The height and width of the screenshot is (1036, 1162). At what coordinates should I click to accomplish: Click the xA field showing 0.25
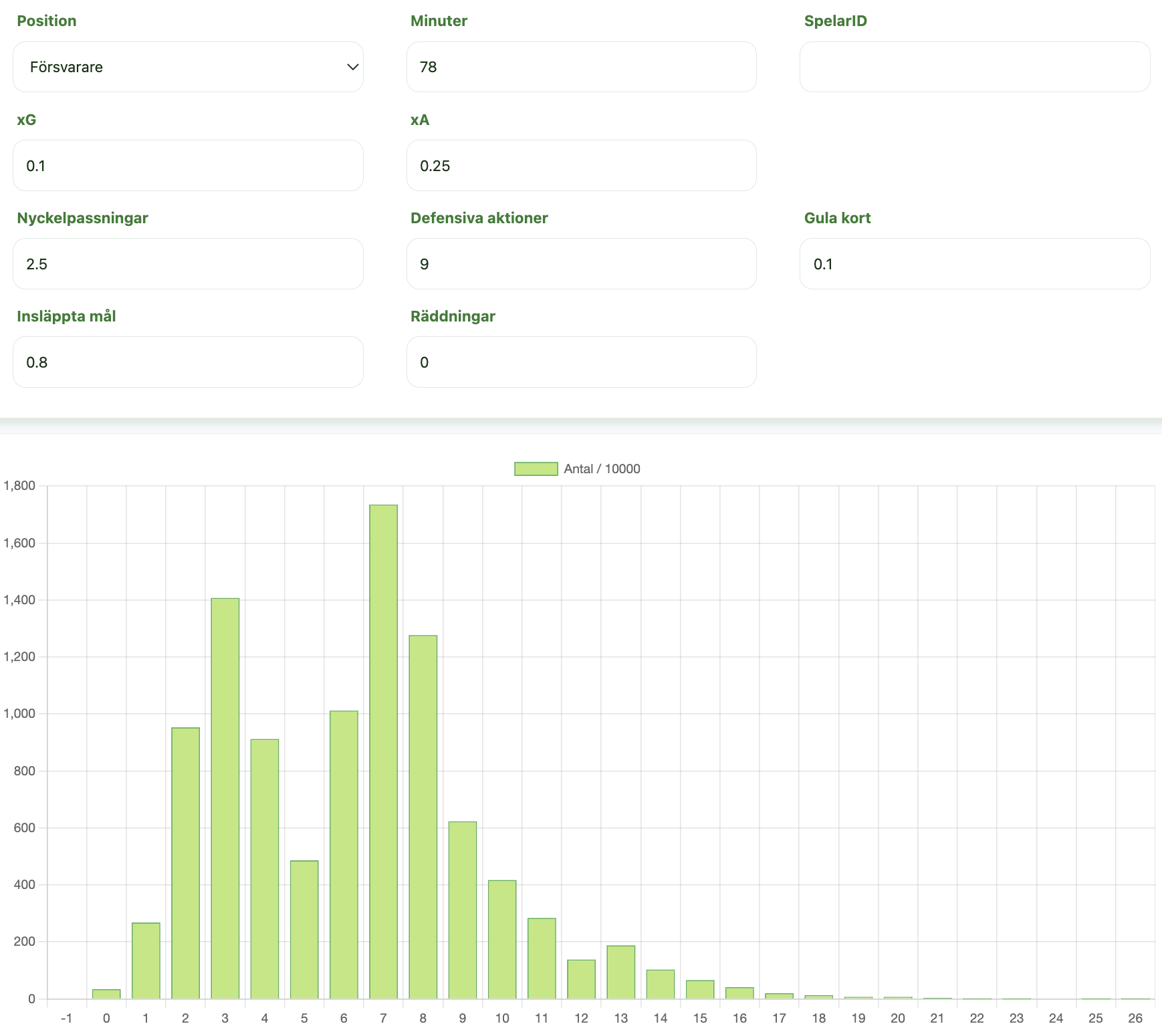(x=581, y=166)
